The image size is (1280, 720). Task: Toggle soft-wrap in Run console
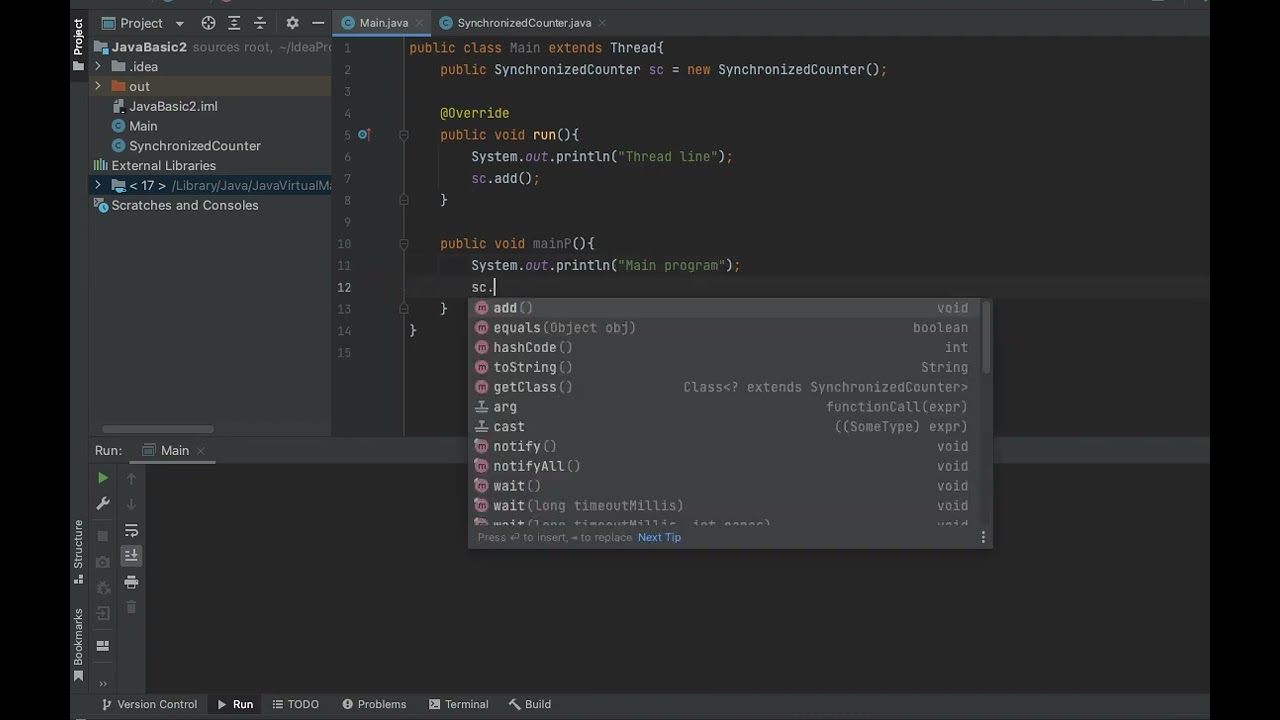[x=131, y=531]
